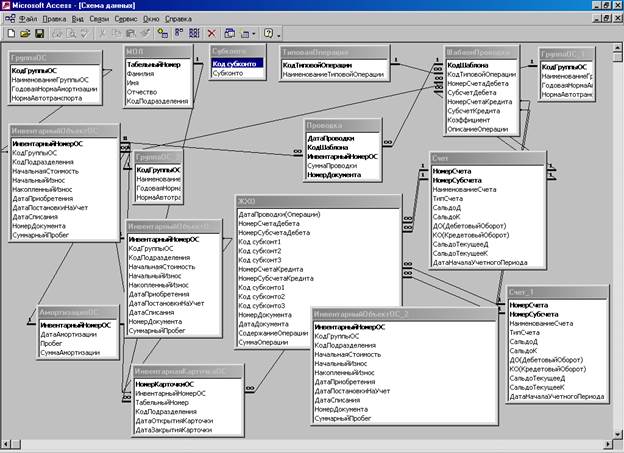Select the highlighted Код субконто field

234,63
